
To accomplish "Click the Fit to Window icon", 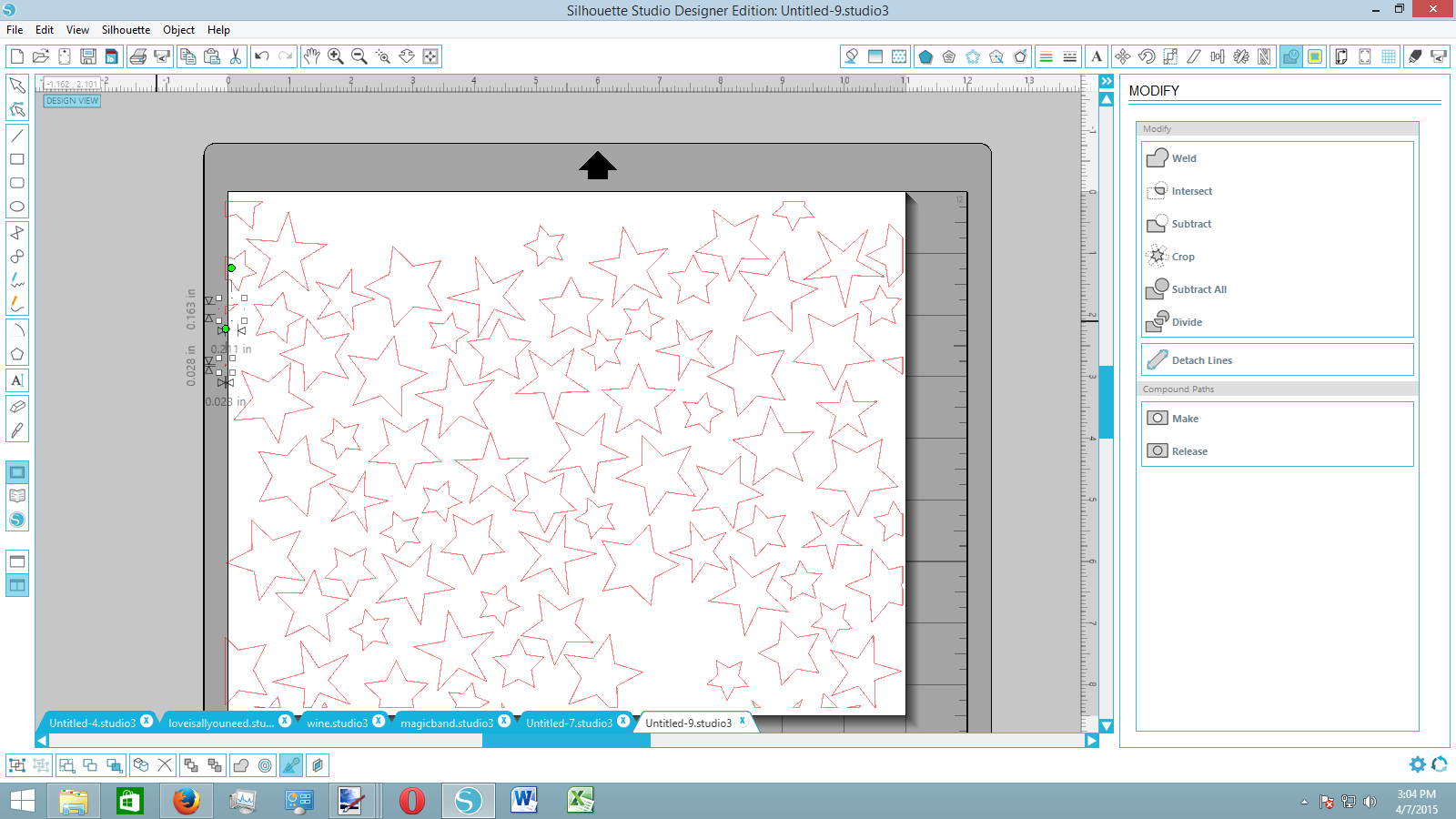I will (x=430, y=56).
